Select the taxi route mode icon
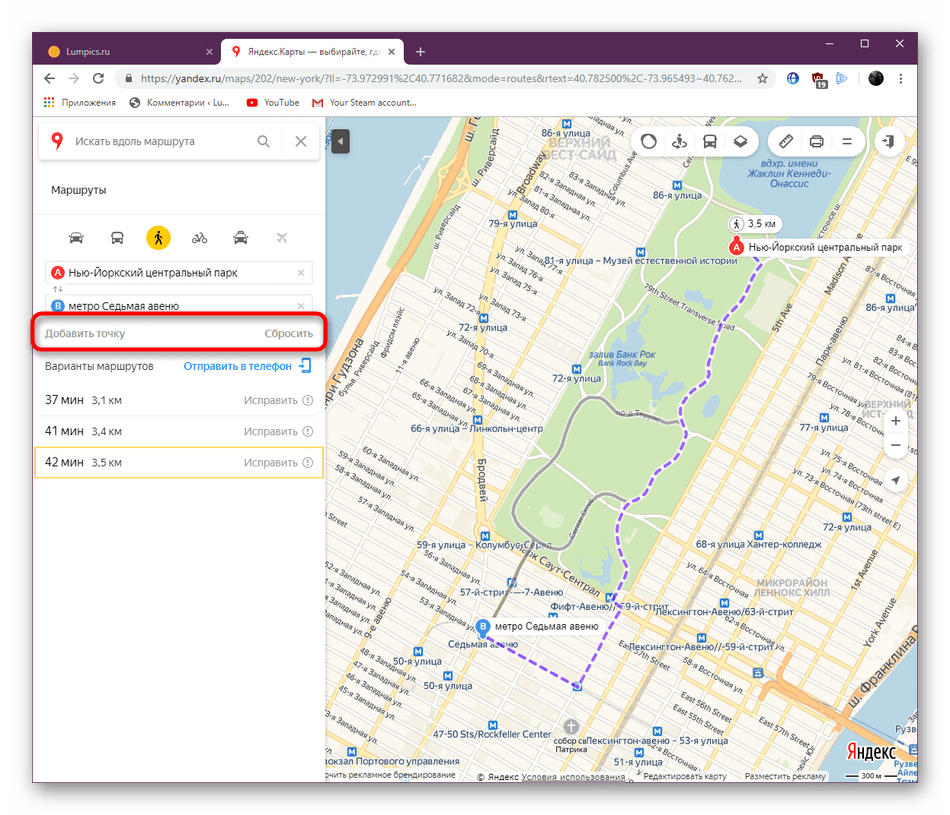This screenshot has height=815, width=950. pos(241,238)
